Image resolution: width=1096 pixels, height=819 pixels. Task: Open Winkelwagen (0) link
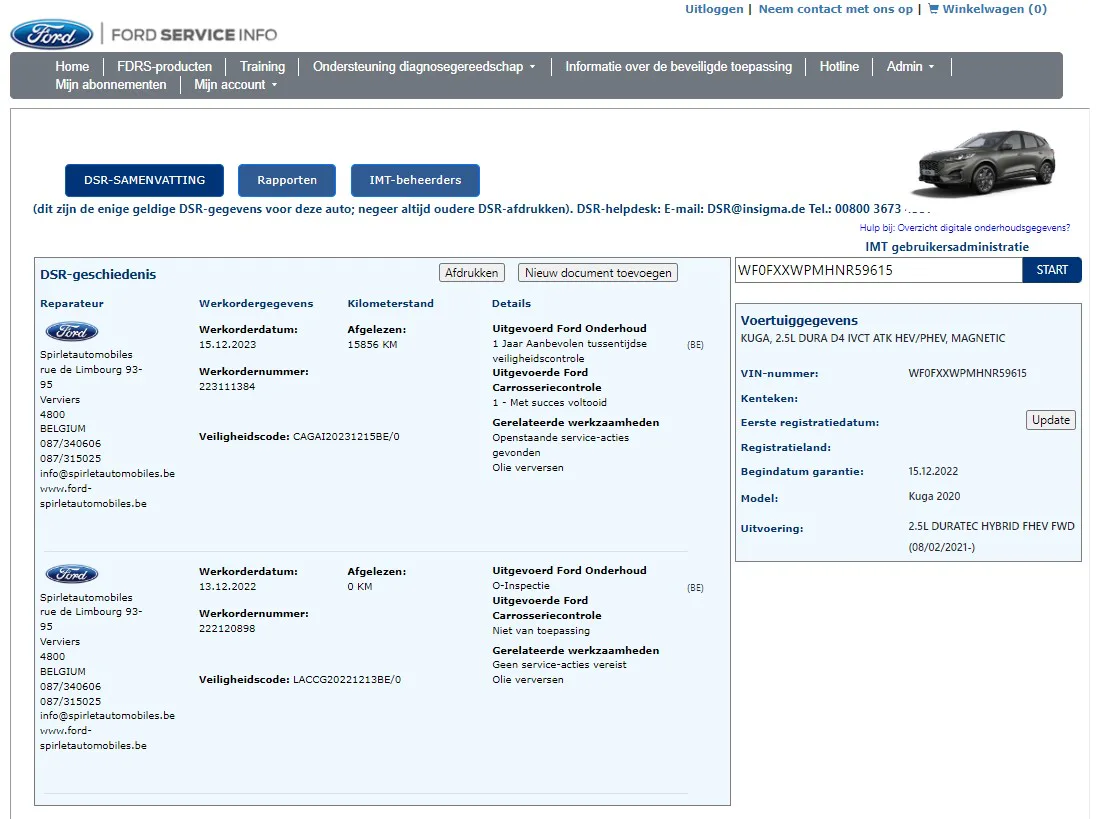coord(994,9)
